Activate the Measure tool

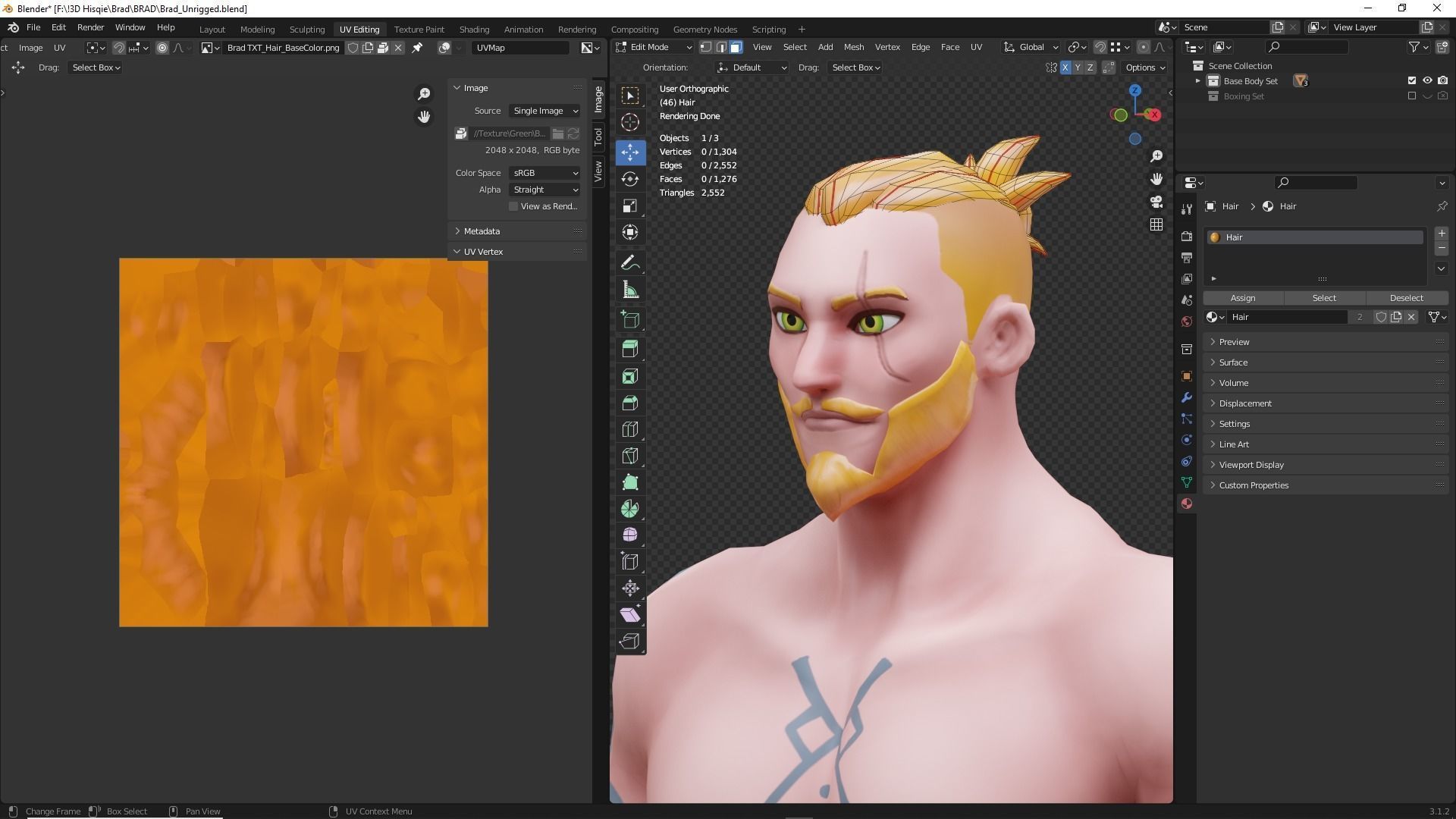(x=629, y=290)
